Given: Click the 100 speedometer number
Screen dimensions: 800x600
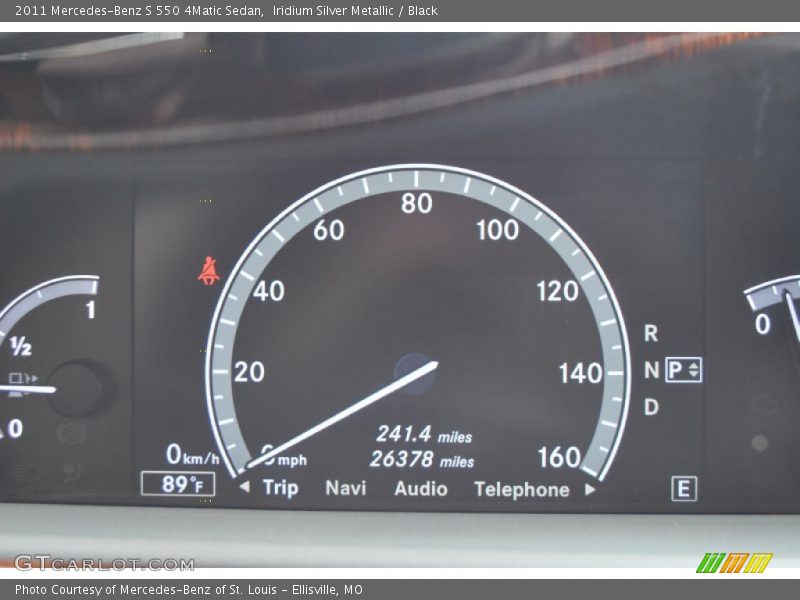Looking at the screenshot, I should coord(497,230).
